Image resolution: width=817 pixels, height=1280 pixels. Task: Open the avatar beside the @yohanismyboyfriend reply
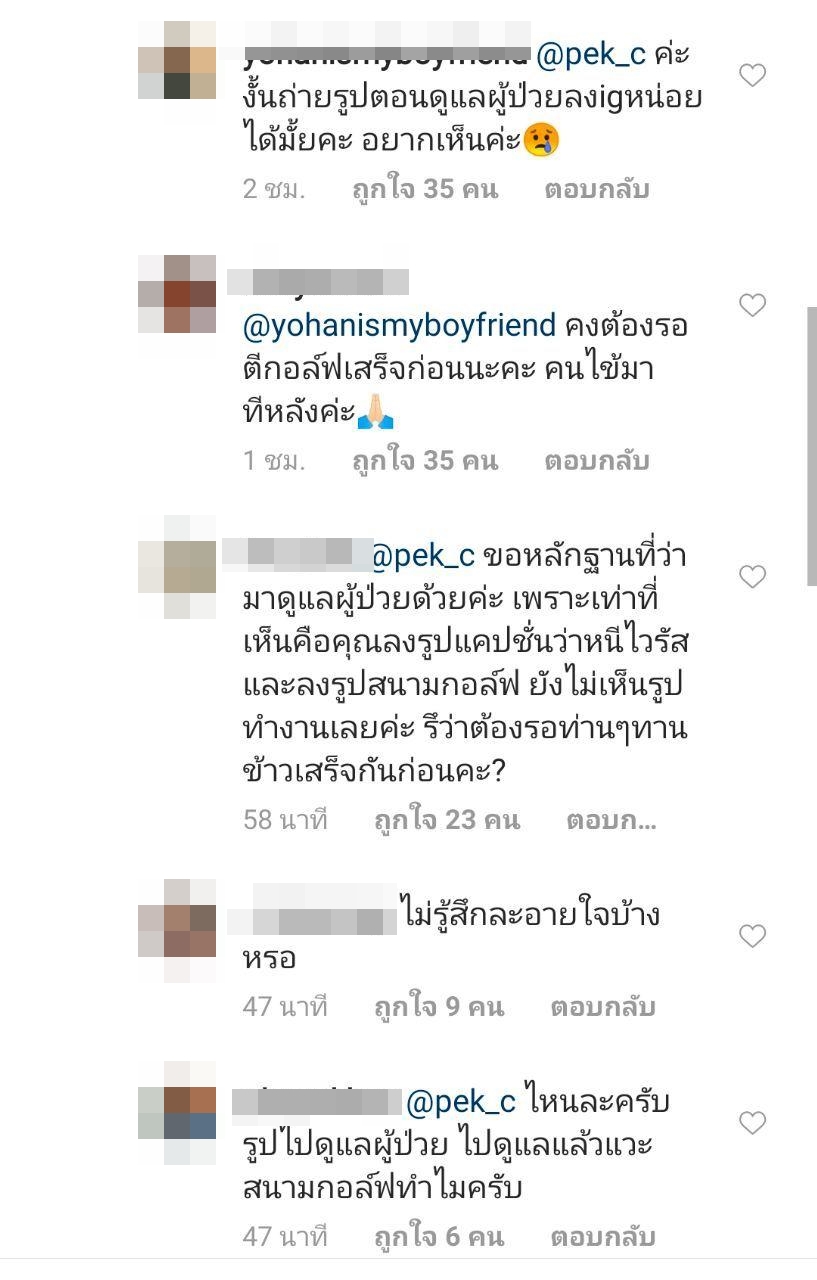[x=177, y=294]
